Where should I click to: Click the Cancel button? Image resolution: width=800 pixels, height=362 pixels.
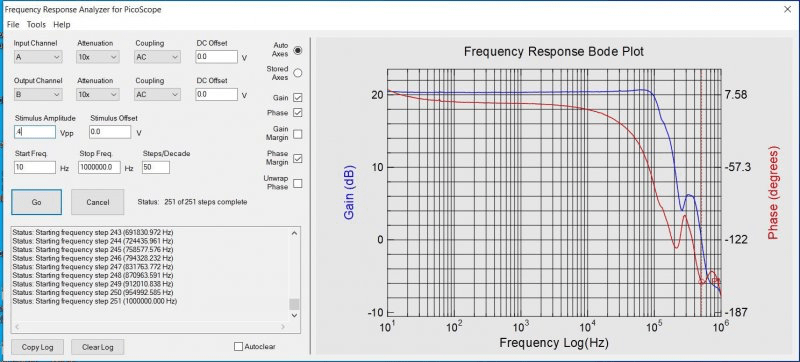coord(97,202)
